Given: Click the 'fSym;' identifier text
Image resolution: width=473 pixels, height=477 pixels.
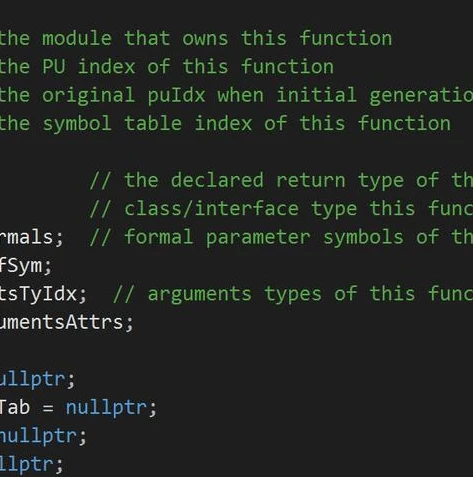Looking at the screenshot, I should tap(26, 266).
